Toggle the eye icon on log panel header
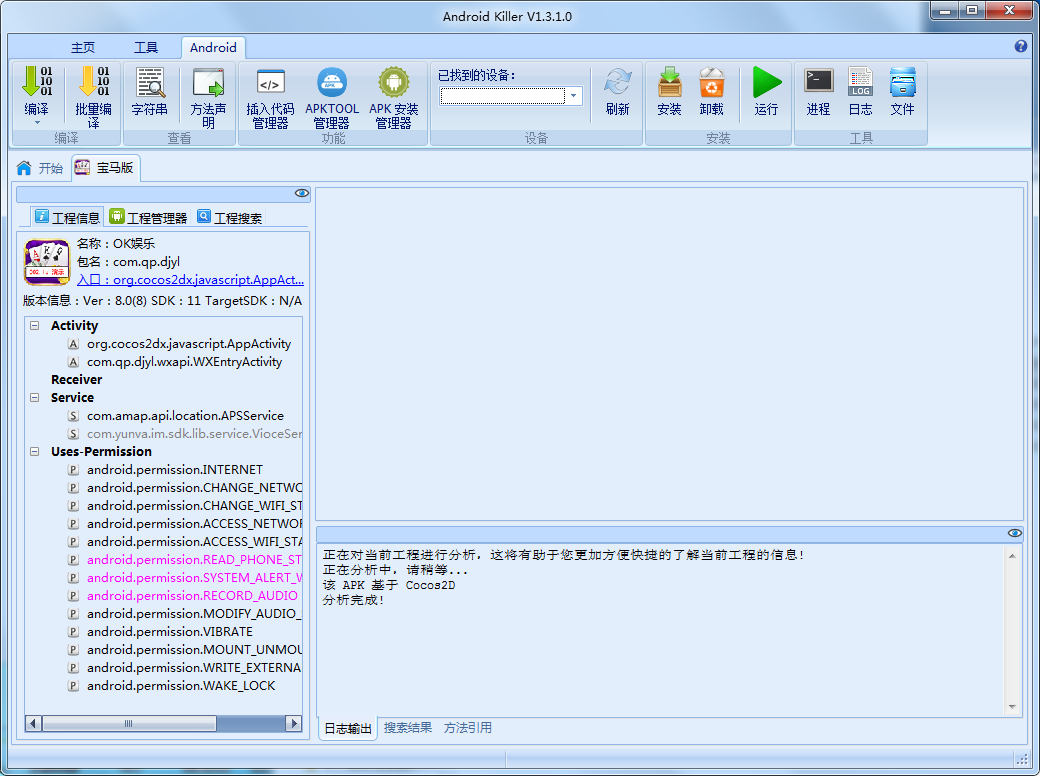1040x776 pixels. [1014, 533]
